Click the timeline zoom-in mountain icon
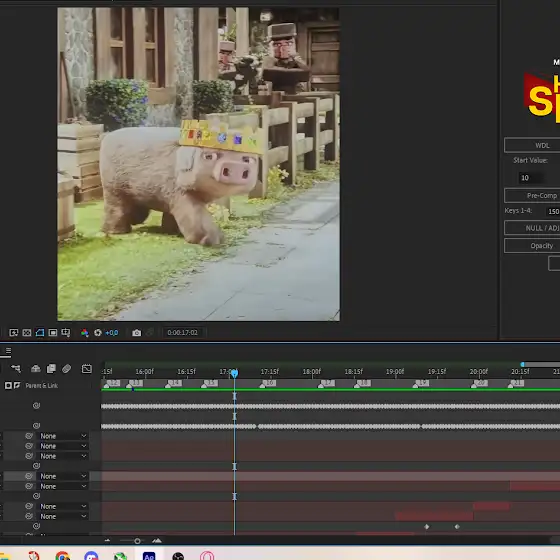 point(156,541)
